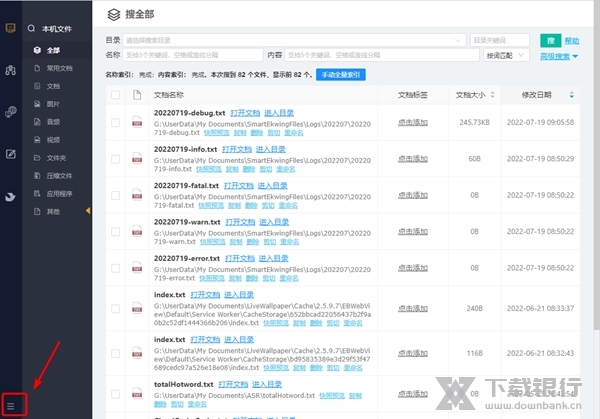
Task: Sort by 文档大小 column arrows
Action: [492, 95]
